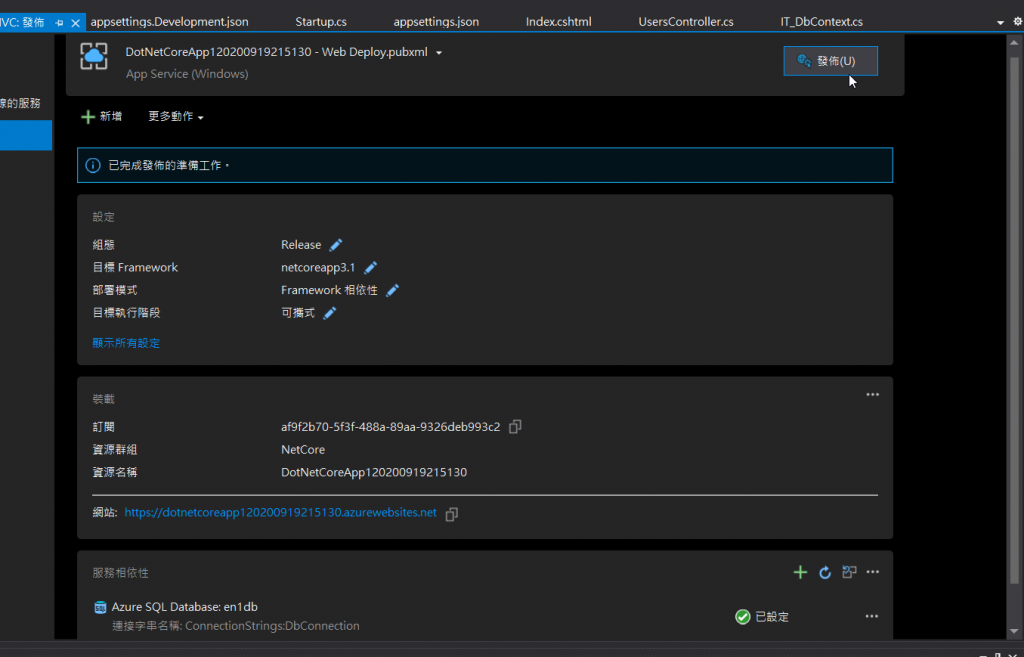Click the Azure SQL Database icon
Screen dimensions: 1024x657
(x=100, y=607)
